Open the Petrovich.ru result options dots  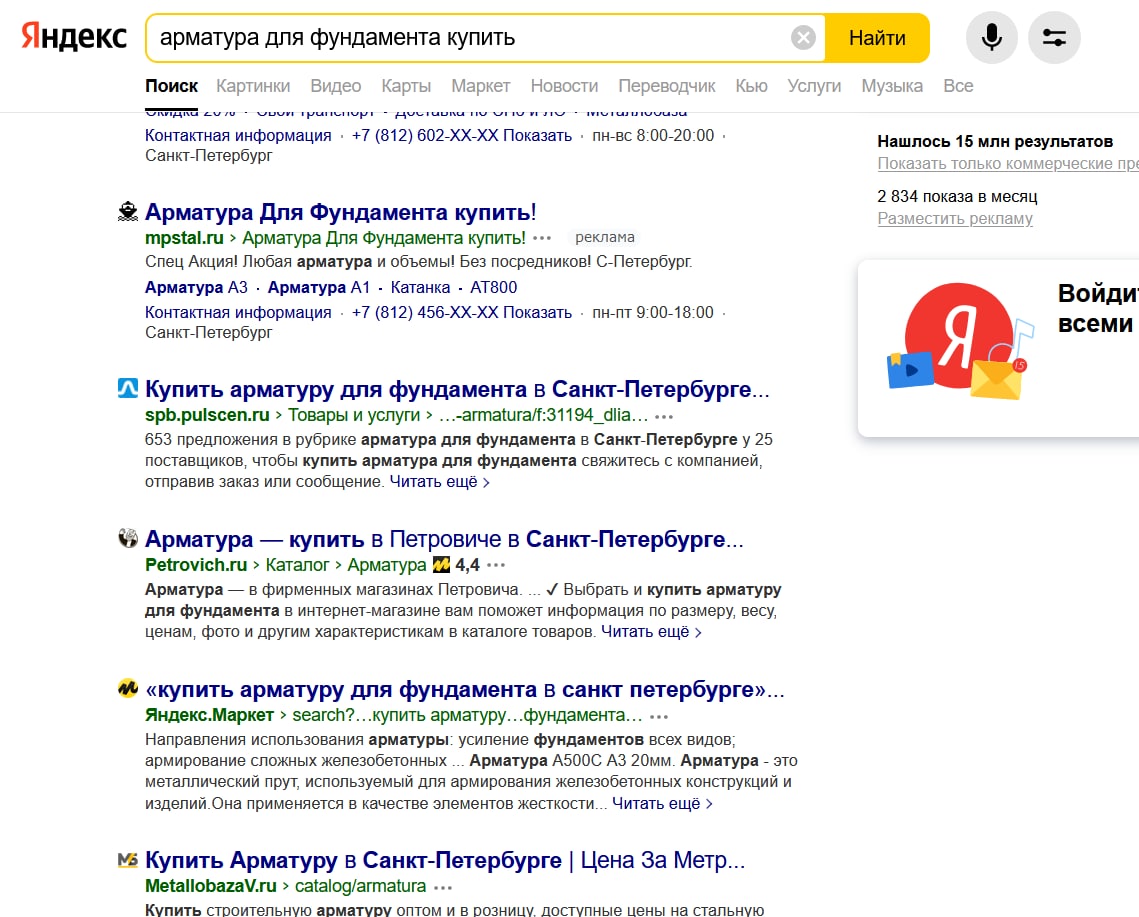pyautogui.click(x=496, y=565)
